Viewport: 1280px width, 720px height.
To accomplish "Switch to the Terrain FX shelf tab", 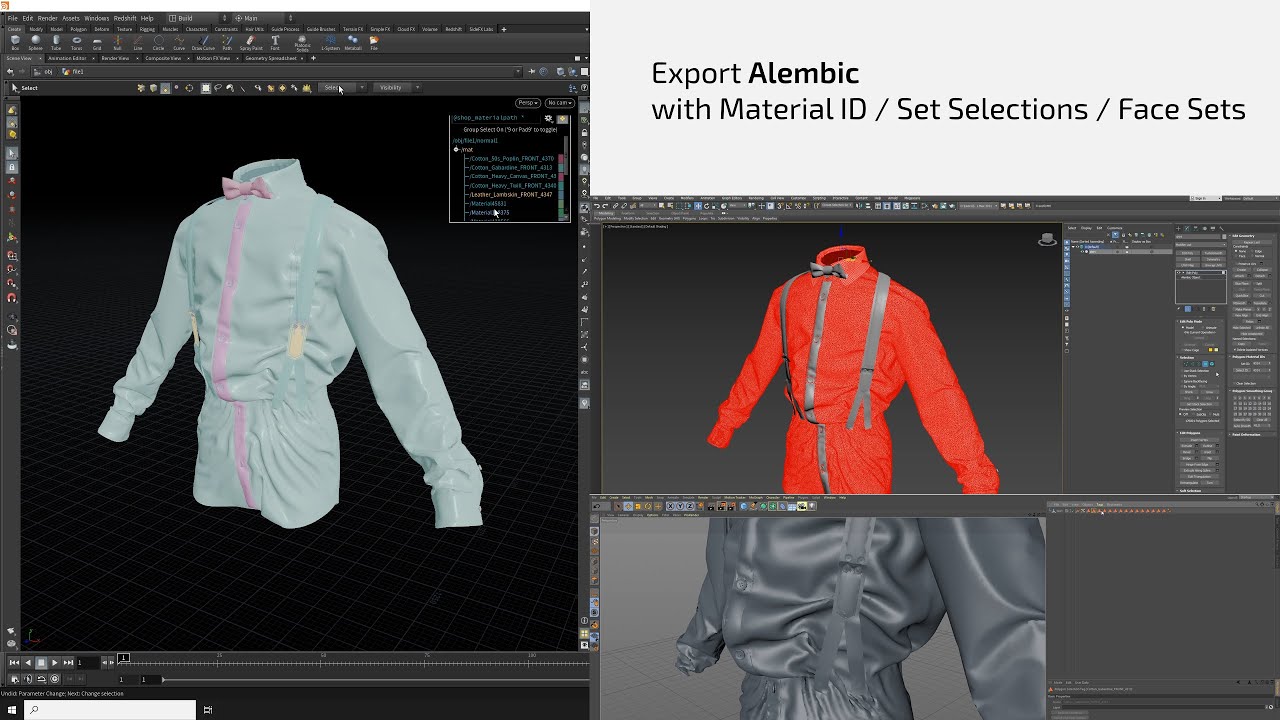I will pyautogui.click(x=353, y=29).
